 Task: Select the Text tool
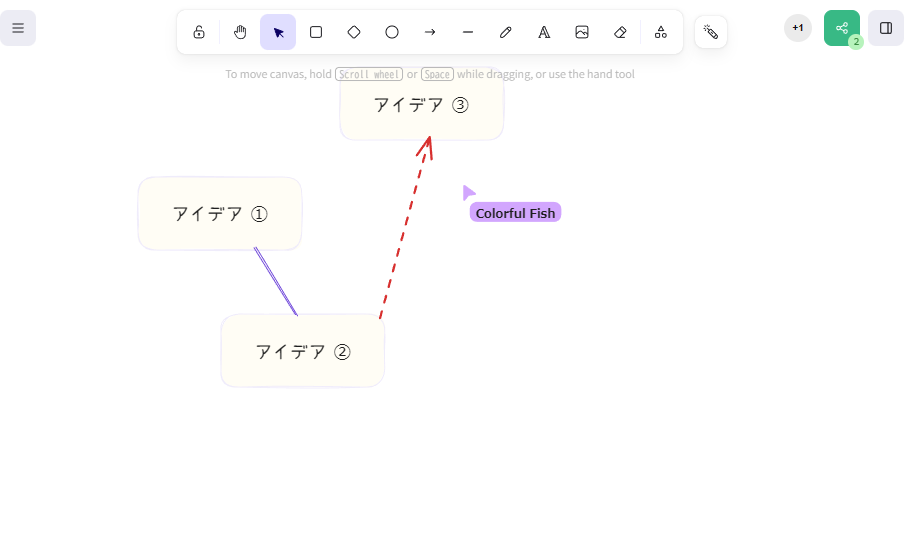544,32
